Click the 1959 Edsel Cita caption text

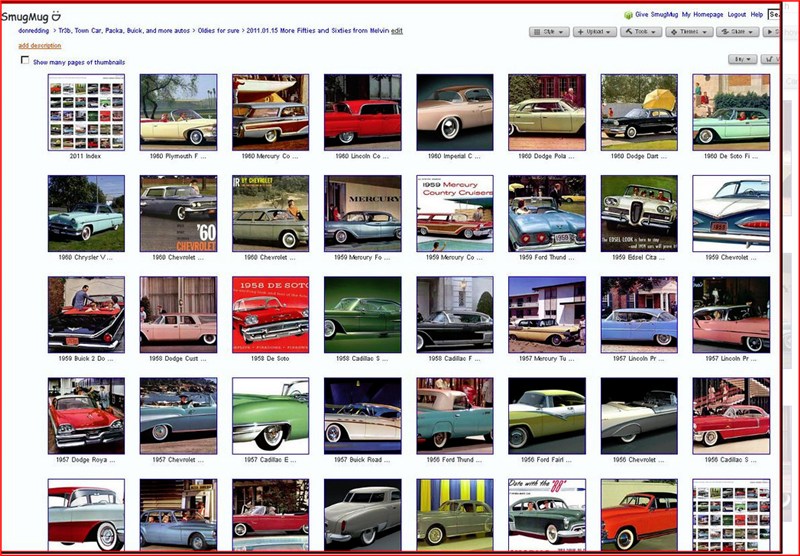[x=638, y=258]
